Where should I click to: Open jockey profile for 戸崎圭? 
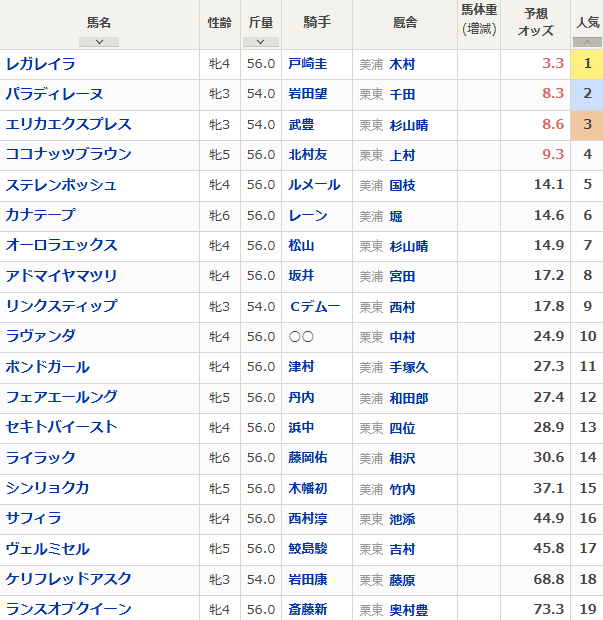pos(307,64)
